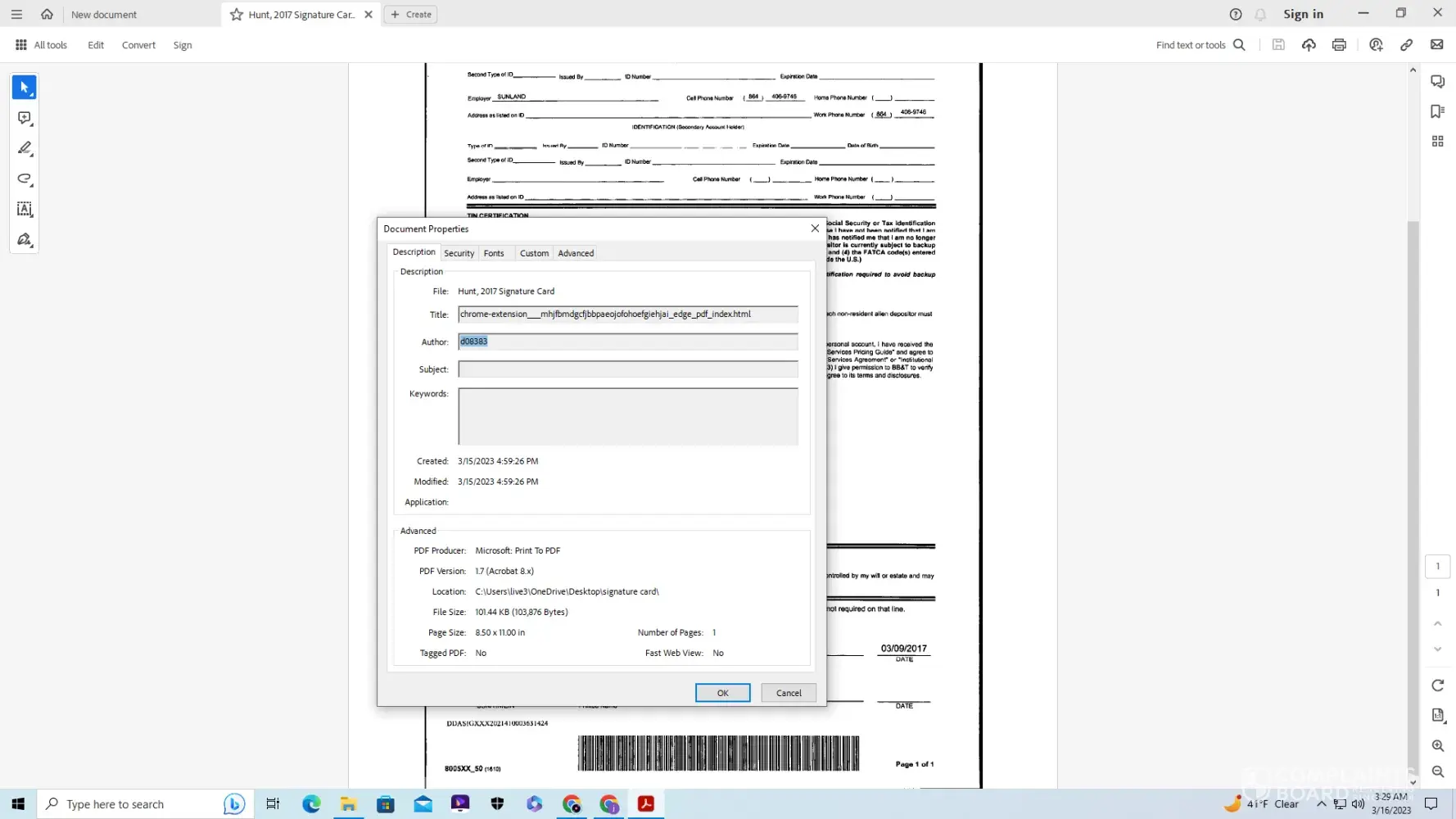Select the highlighter pen tool
1456x819 pixels.
(24, 148)
